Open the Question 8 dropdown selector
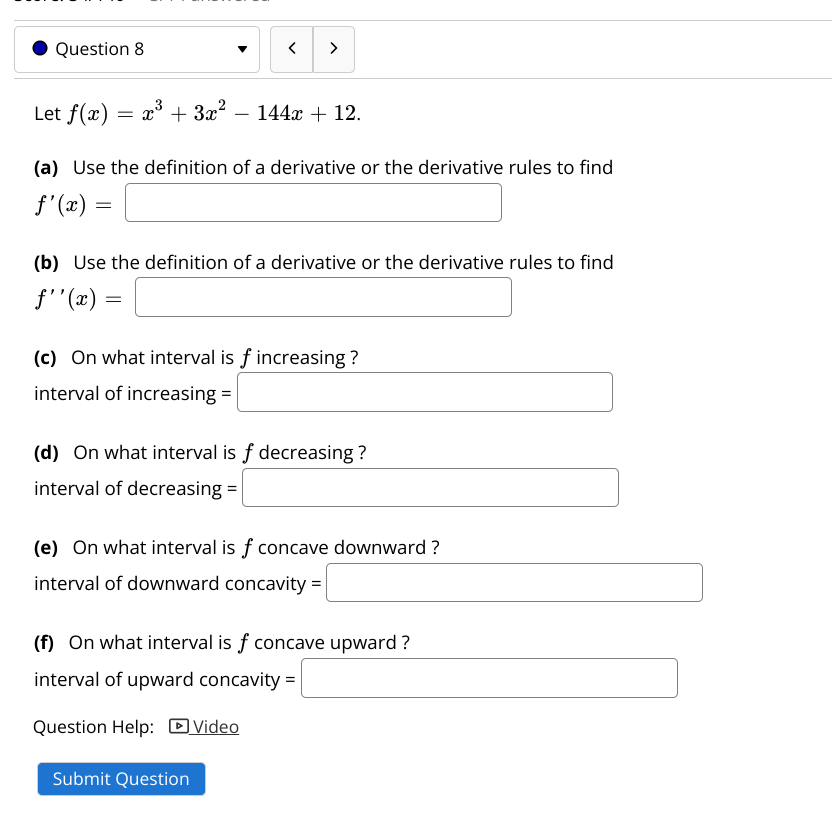 click(x=137, y=48)
